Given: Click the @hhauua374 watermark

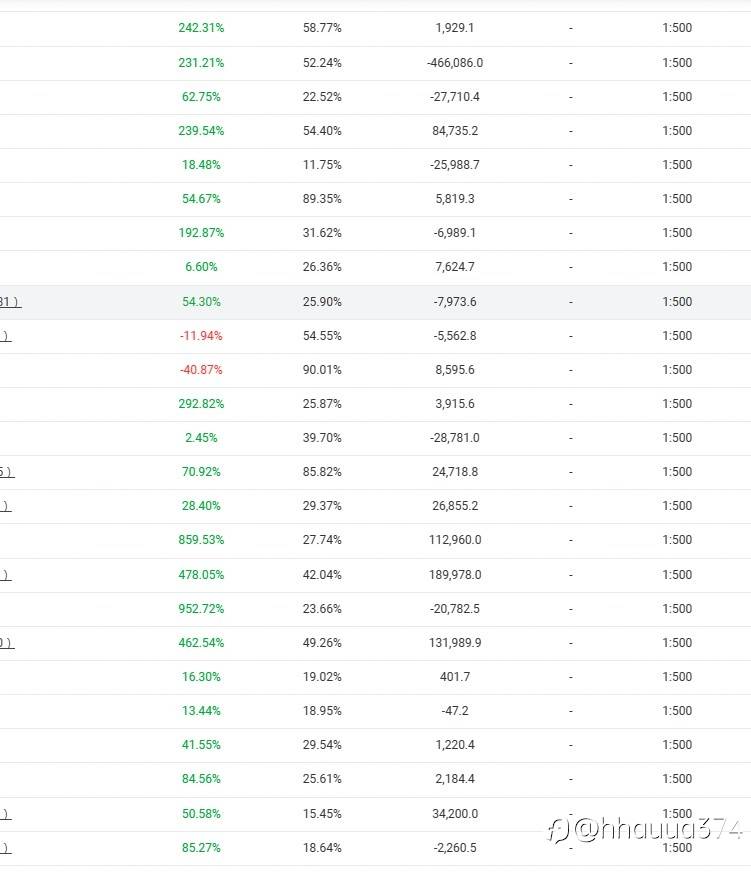Looking at the screenshot, I should (x=645, y=829).
